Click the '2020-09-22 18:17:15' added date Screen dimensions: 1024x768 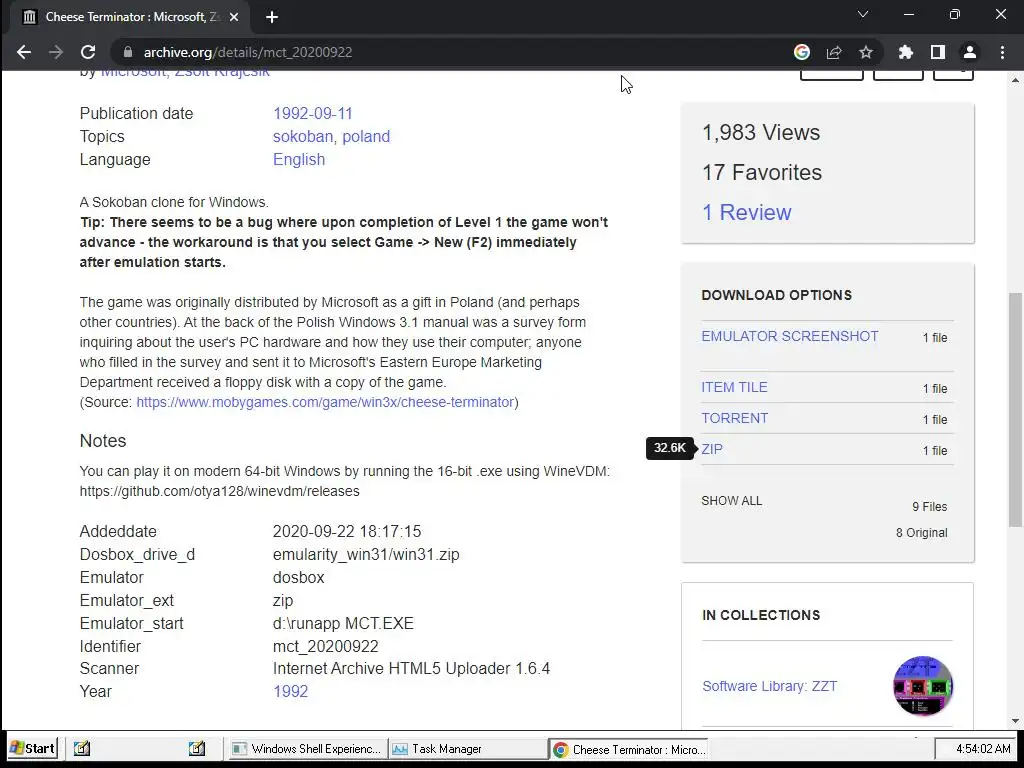[x=347, y=532]
